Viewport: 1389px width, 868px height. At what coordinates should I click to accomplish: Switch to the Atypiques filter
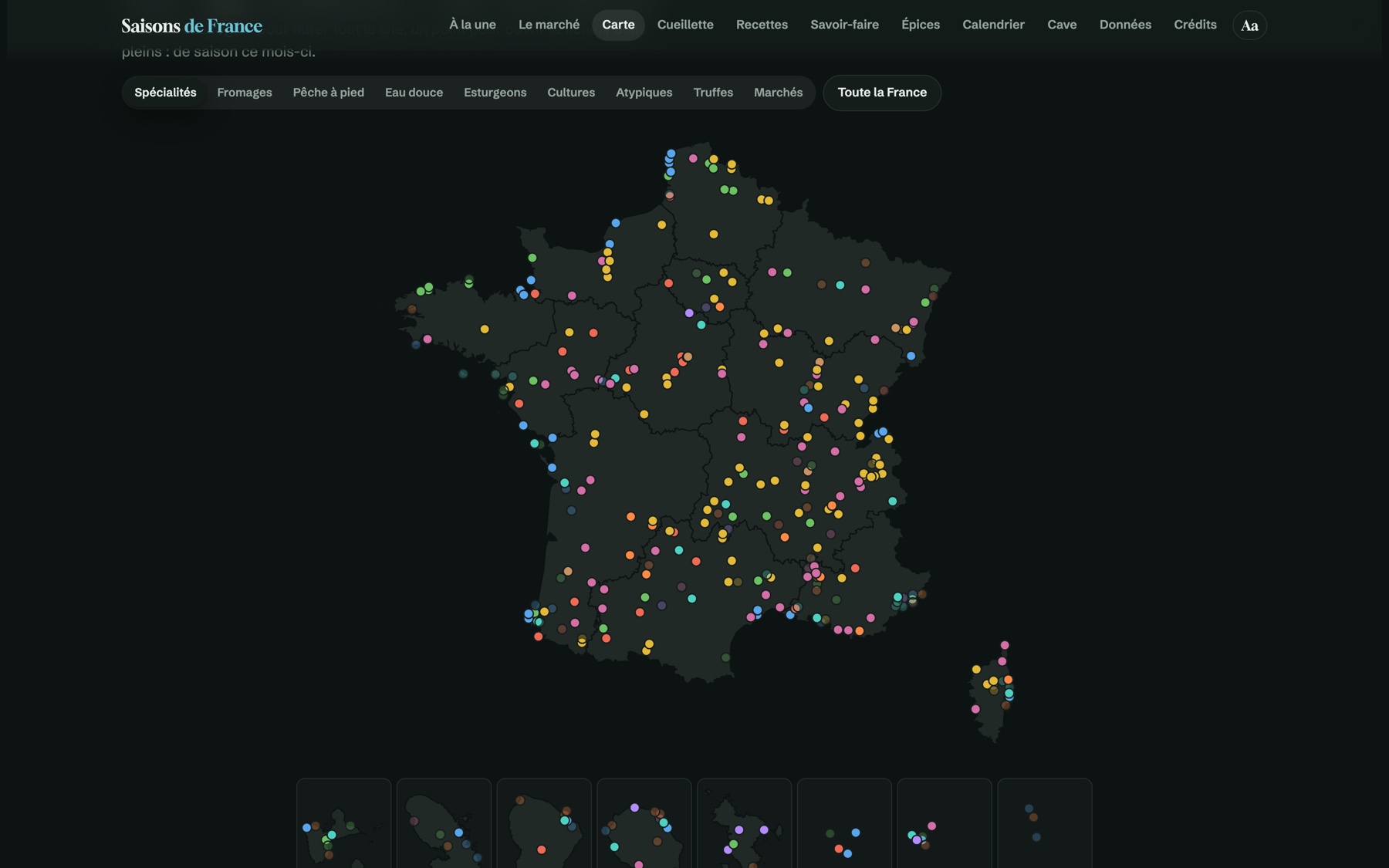[644, 93]
